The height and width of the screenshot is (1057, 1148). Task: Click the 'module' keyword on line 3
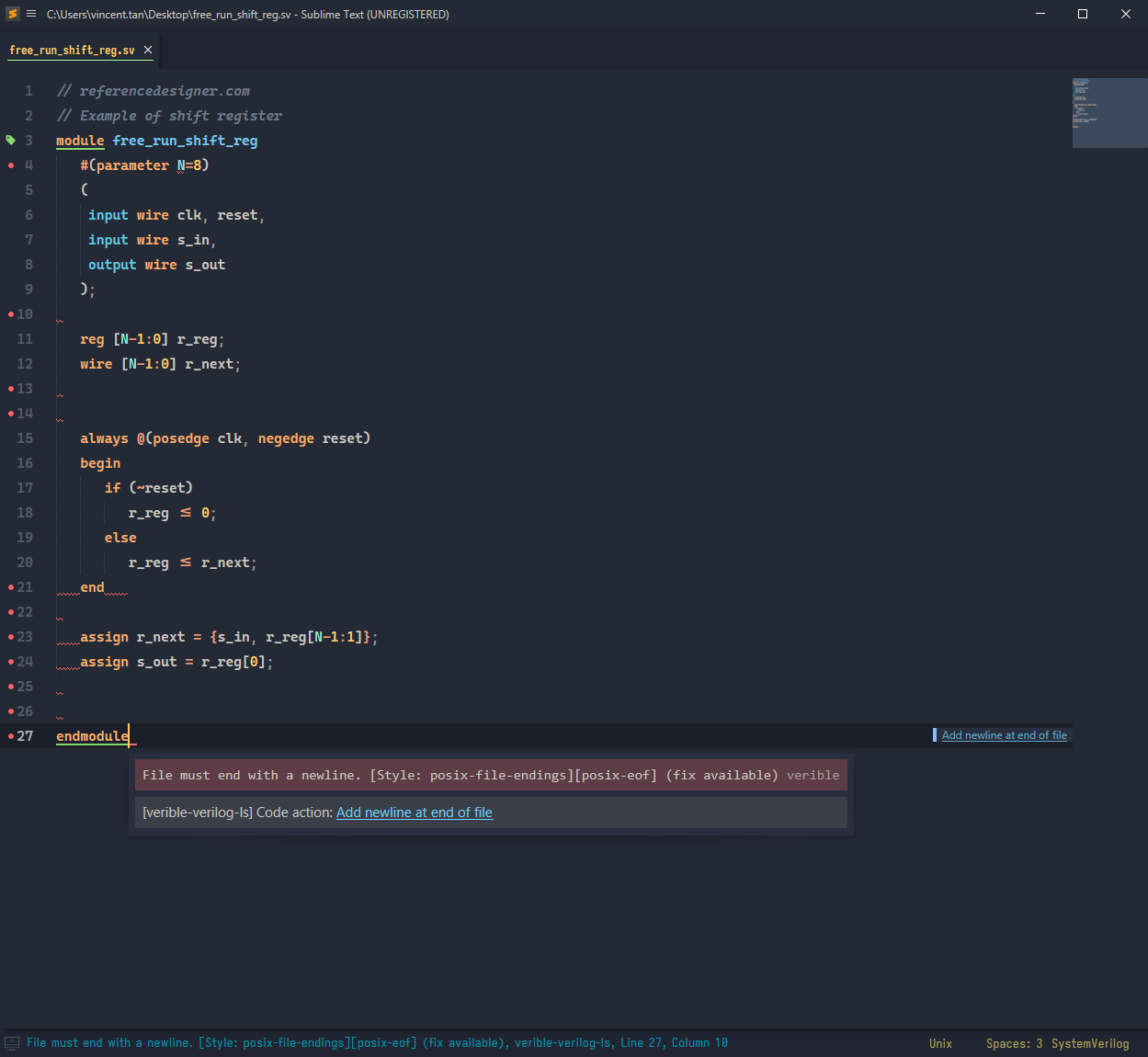[x=80, y=141]
